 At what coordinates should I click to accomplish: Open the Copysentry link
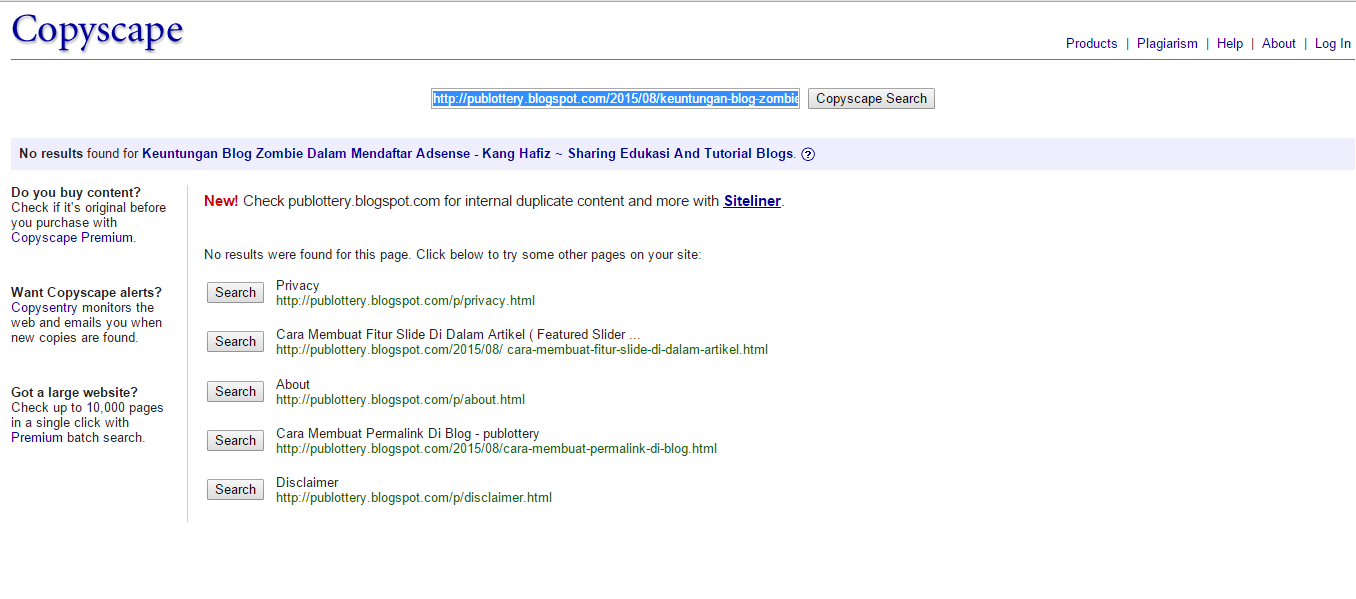(44, 308)
